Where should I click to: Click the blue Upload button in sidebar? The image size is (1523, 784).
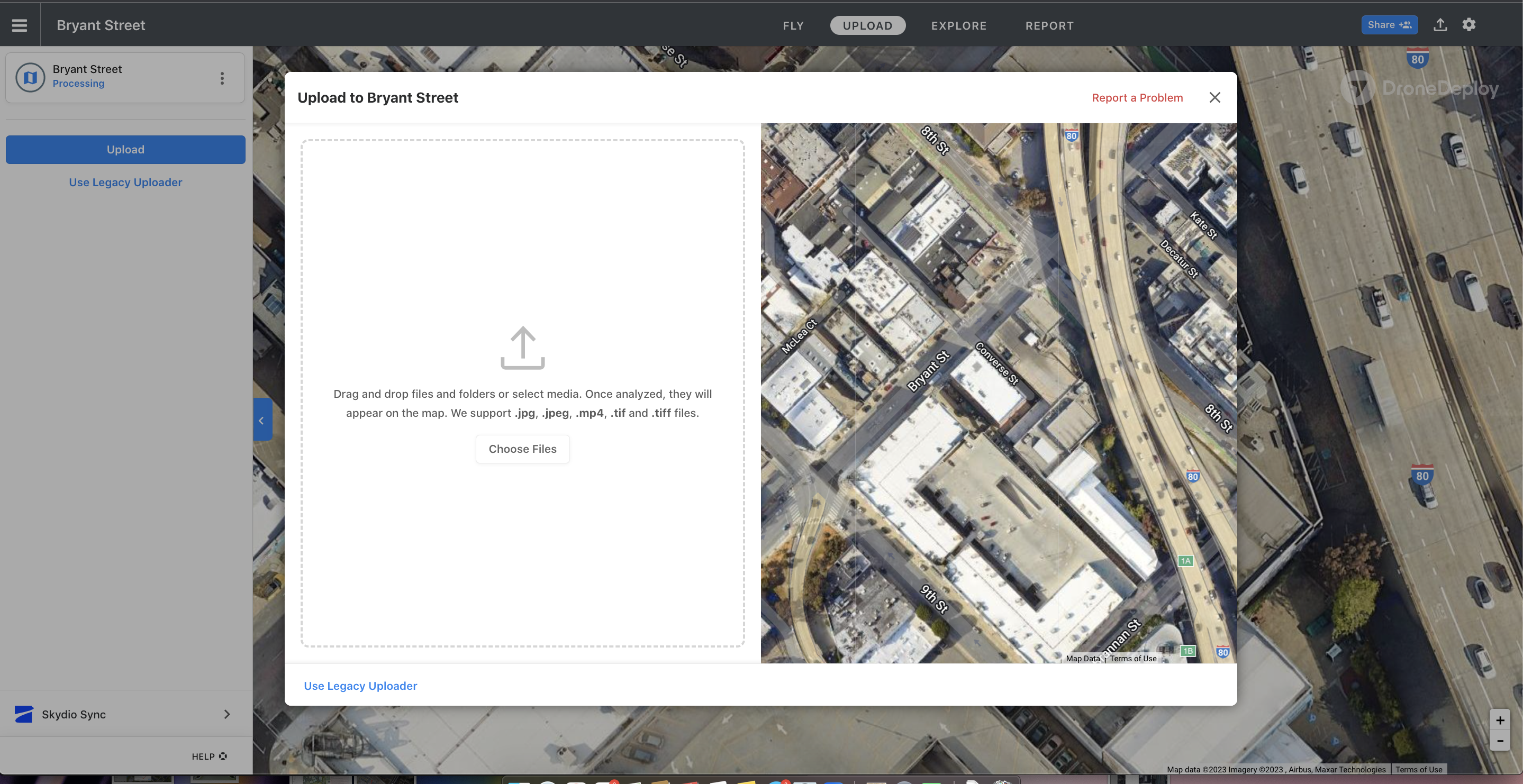[x=125, y=150]
